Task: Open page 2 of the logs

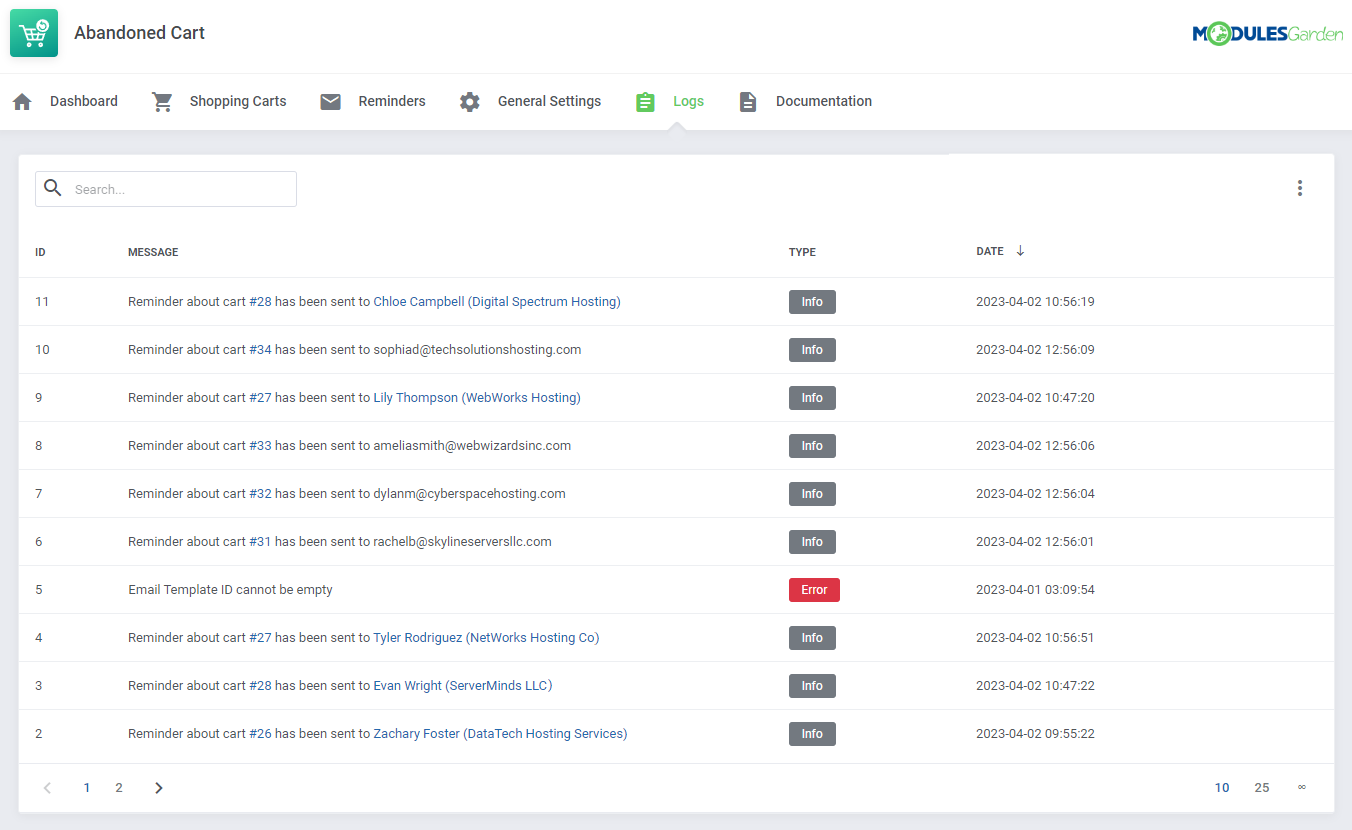Action: 118,787
